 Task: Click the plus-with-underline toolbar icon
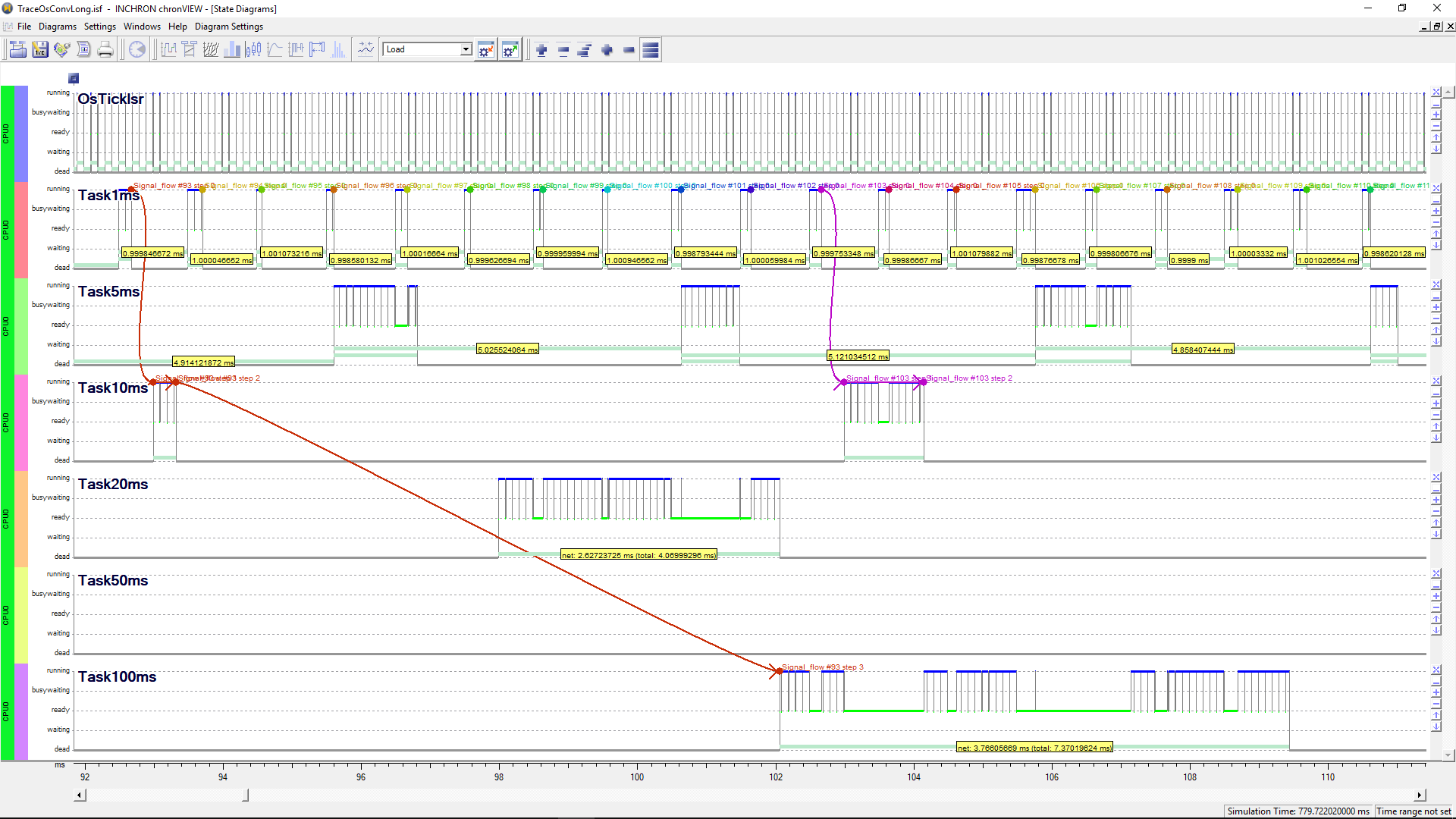[541, 50]
